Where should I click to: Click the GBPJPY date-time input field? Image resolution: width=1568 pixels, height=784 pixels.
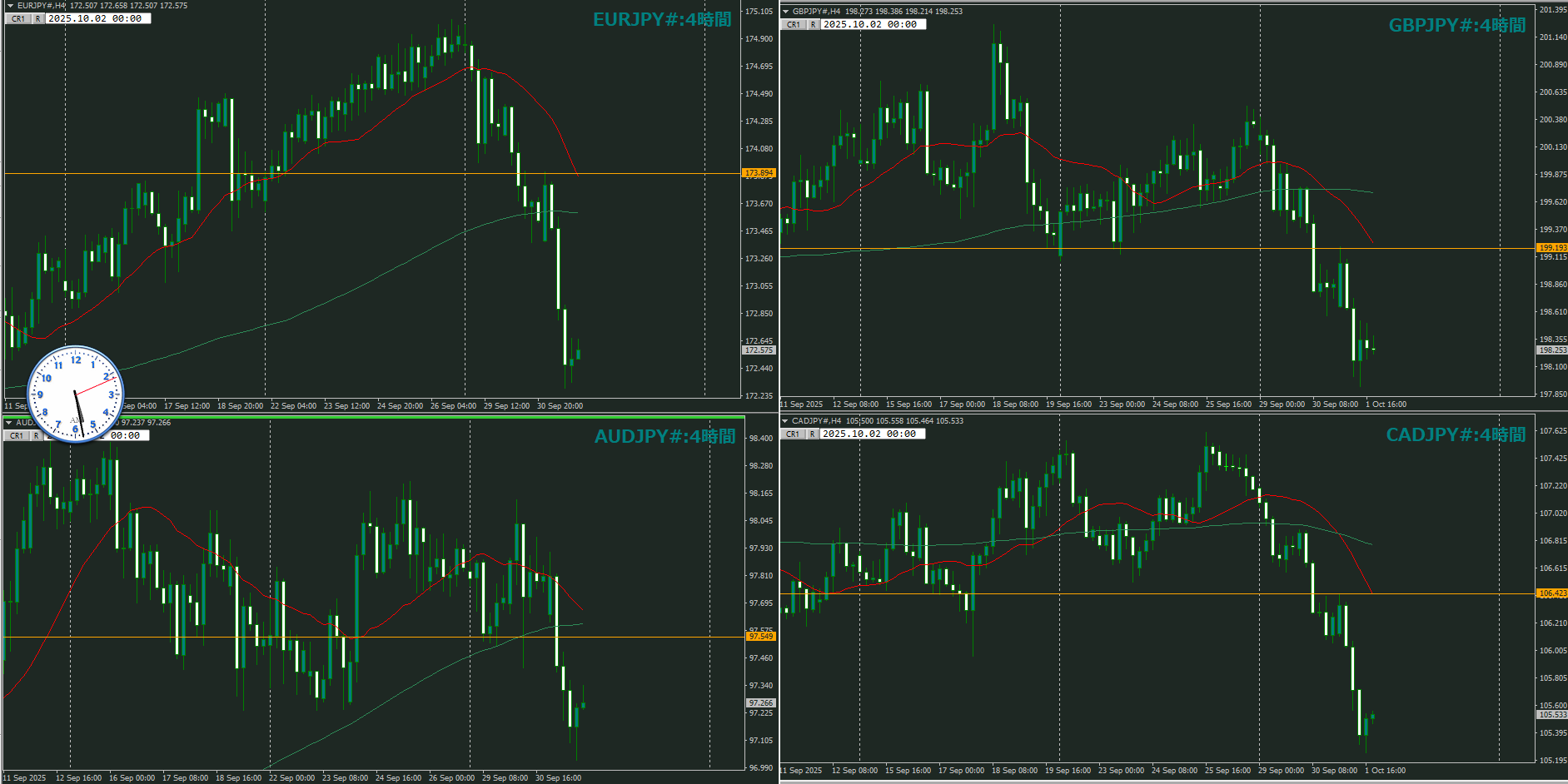click(x=873, y=24)
